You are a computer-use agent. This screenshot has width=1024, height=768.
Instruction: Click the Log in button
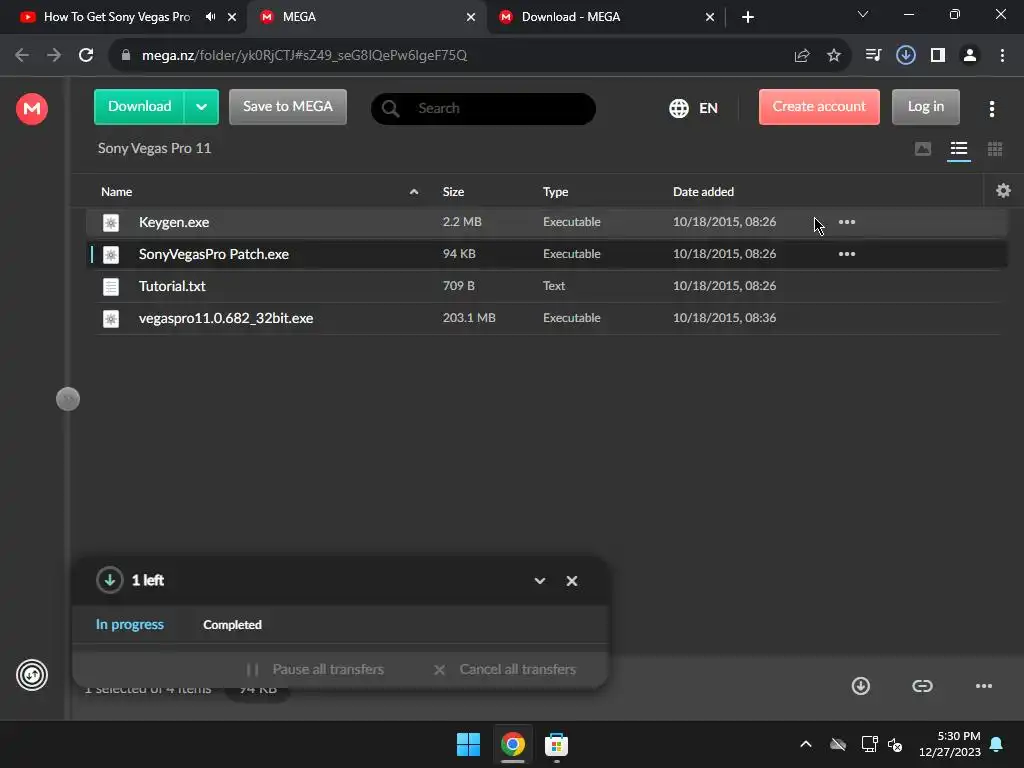(925, 107)
